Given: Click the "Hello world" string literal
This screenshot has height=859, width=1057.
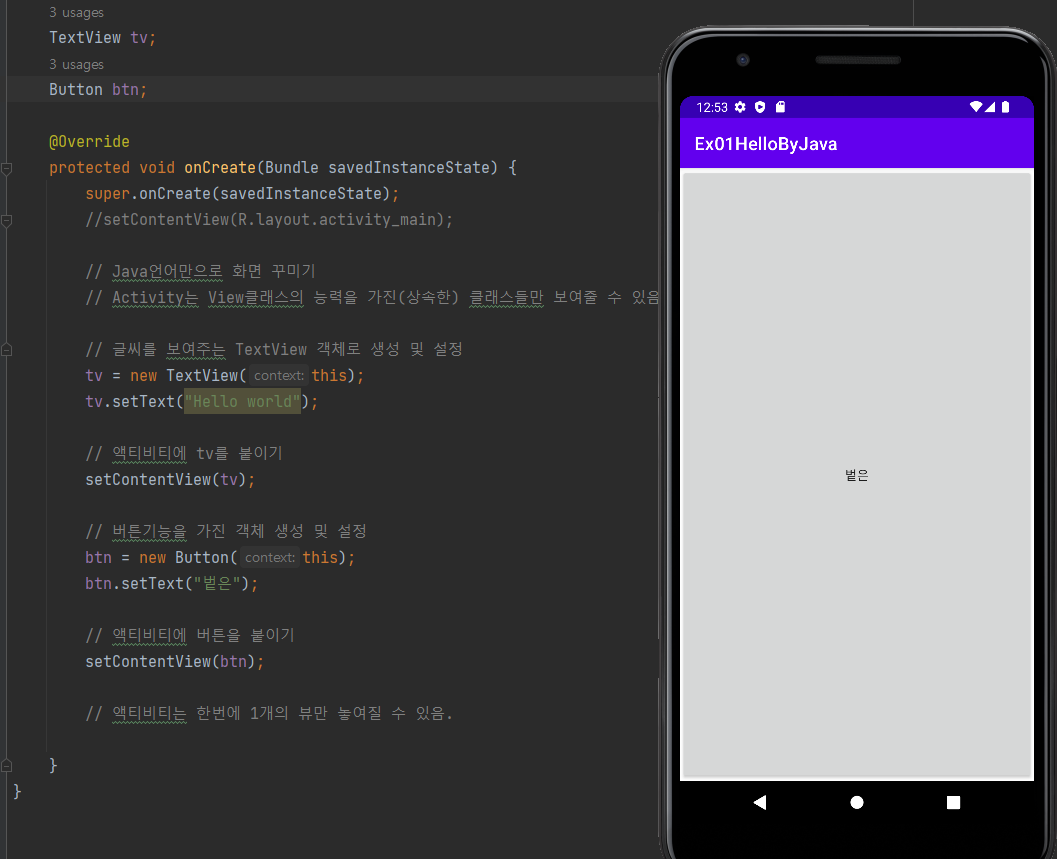Looking at the screenshot, I should click(243, 402).
